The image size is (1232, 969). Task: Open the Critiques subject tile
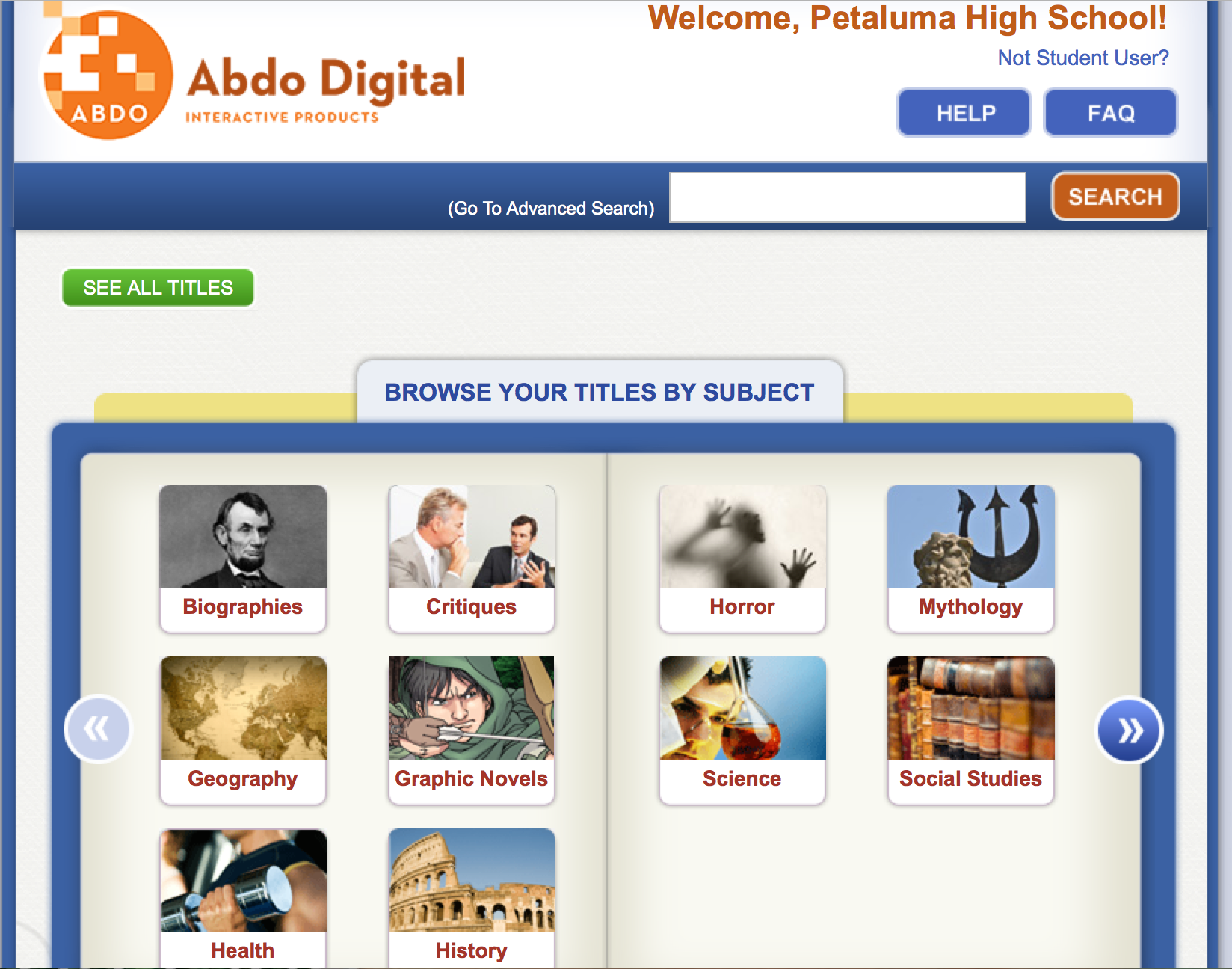472,558
